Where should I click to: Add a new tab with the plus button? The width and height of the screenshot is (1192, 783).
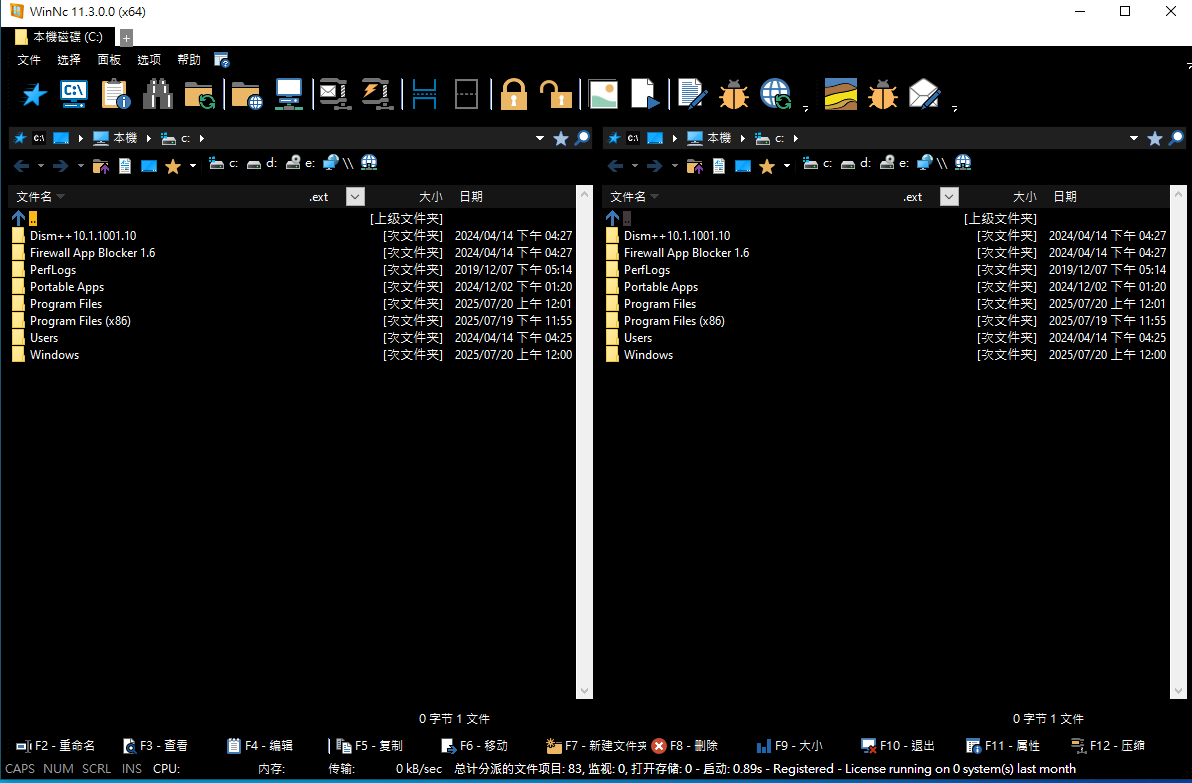click(126, 37)
